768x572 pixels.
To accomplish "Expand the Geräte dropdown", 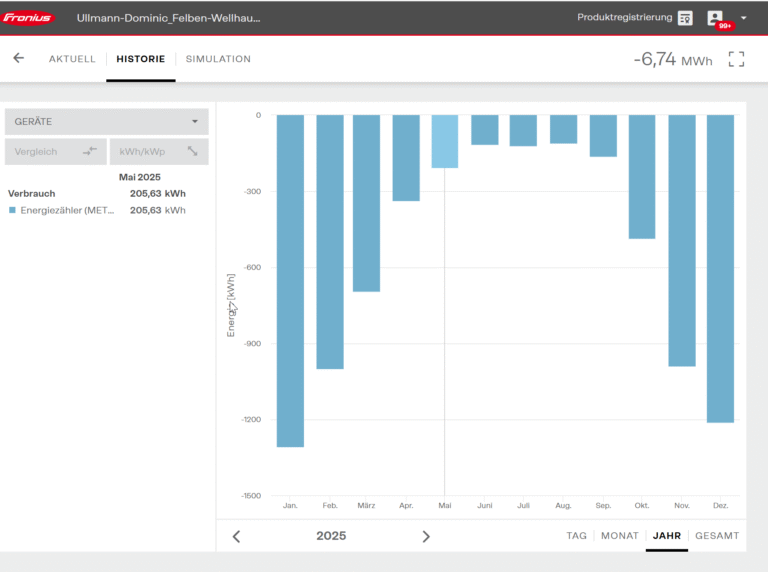I will coord(106,121).
